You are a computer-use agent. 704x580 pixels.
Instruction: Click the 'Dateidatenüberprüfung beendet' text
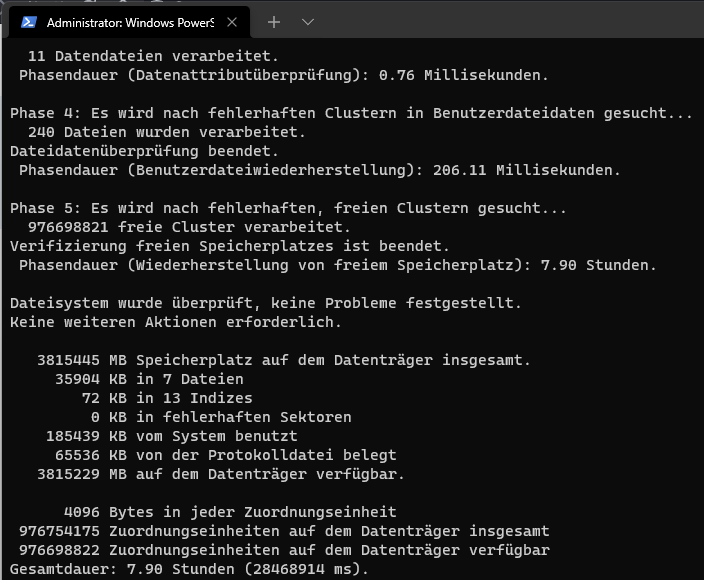click(x=144, y=151)
